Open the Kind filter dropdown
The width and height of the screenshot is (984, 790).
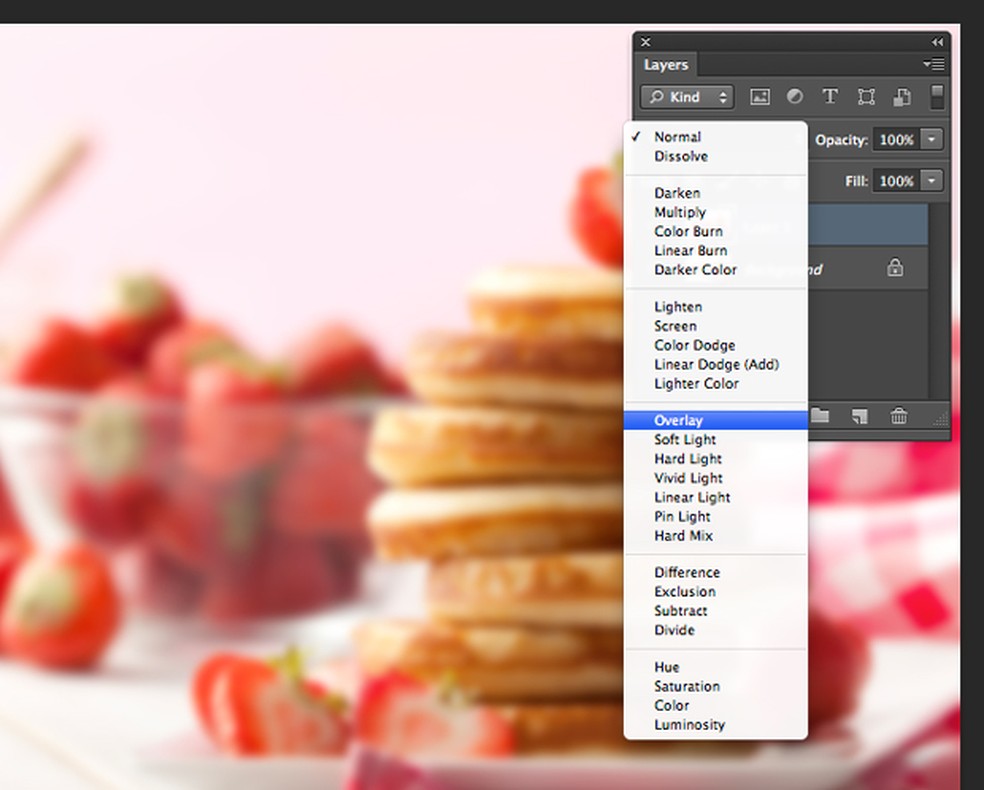[687, 97]
